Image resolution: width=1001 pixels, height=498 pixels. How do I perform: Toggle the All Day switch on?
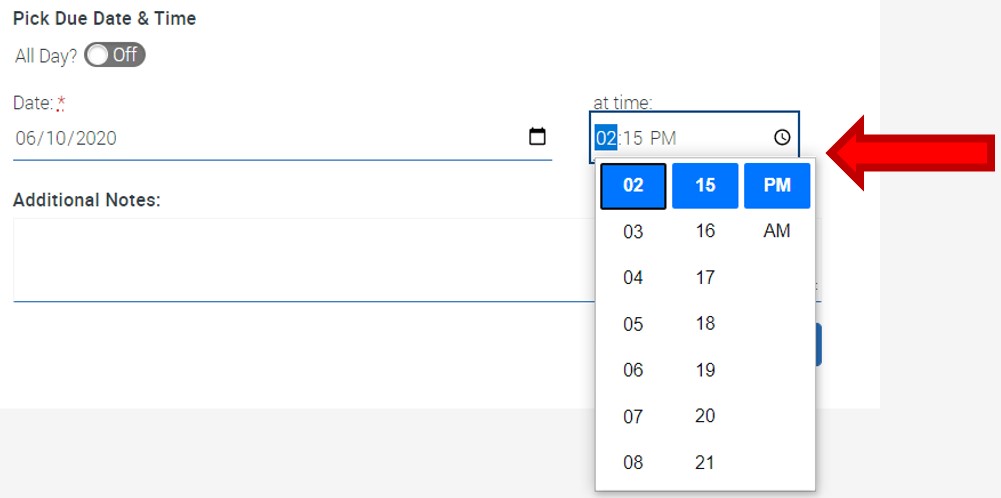point(115,55)
